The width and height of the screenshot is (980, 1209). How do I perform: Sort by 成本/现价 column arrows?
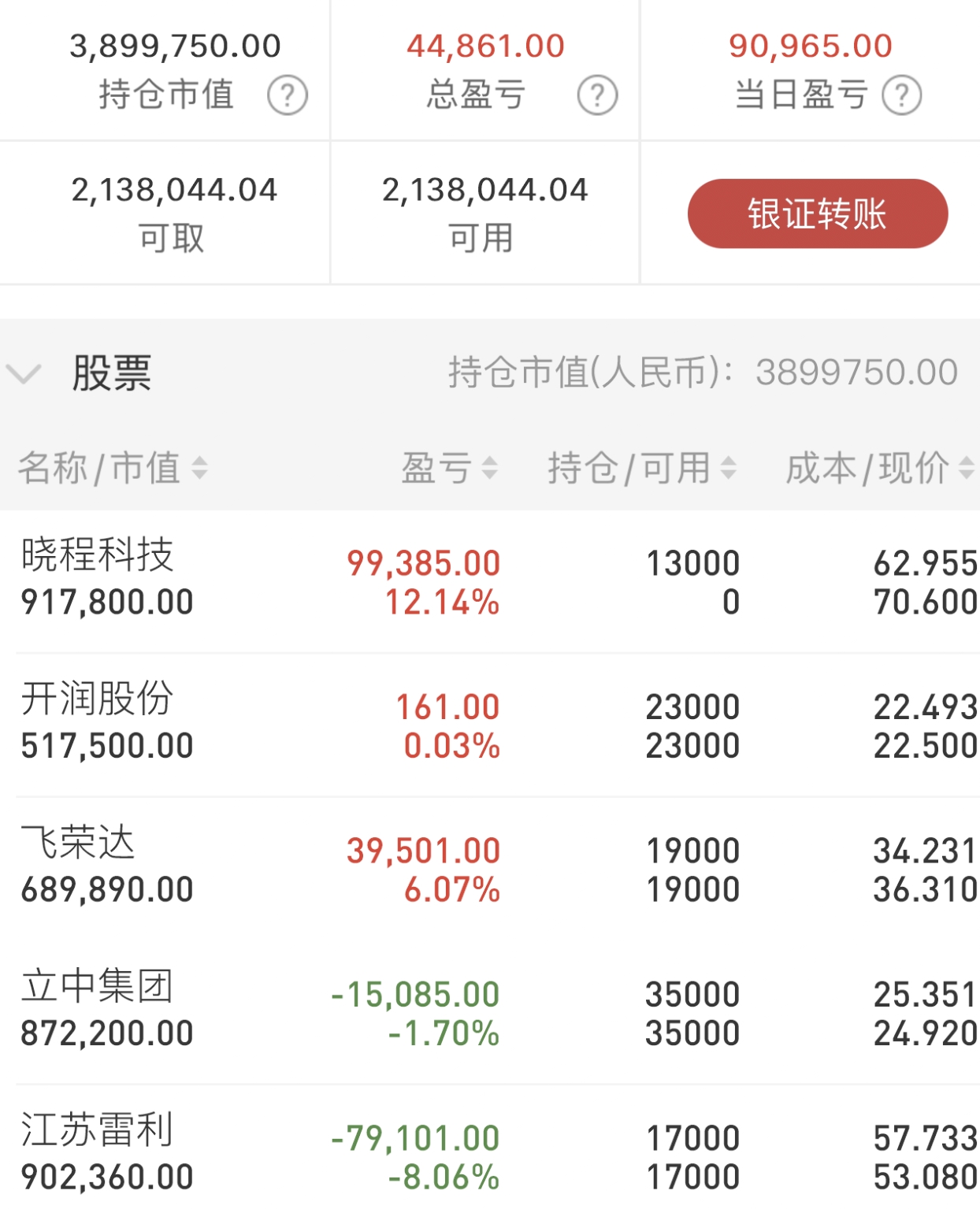967,468
